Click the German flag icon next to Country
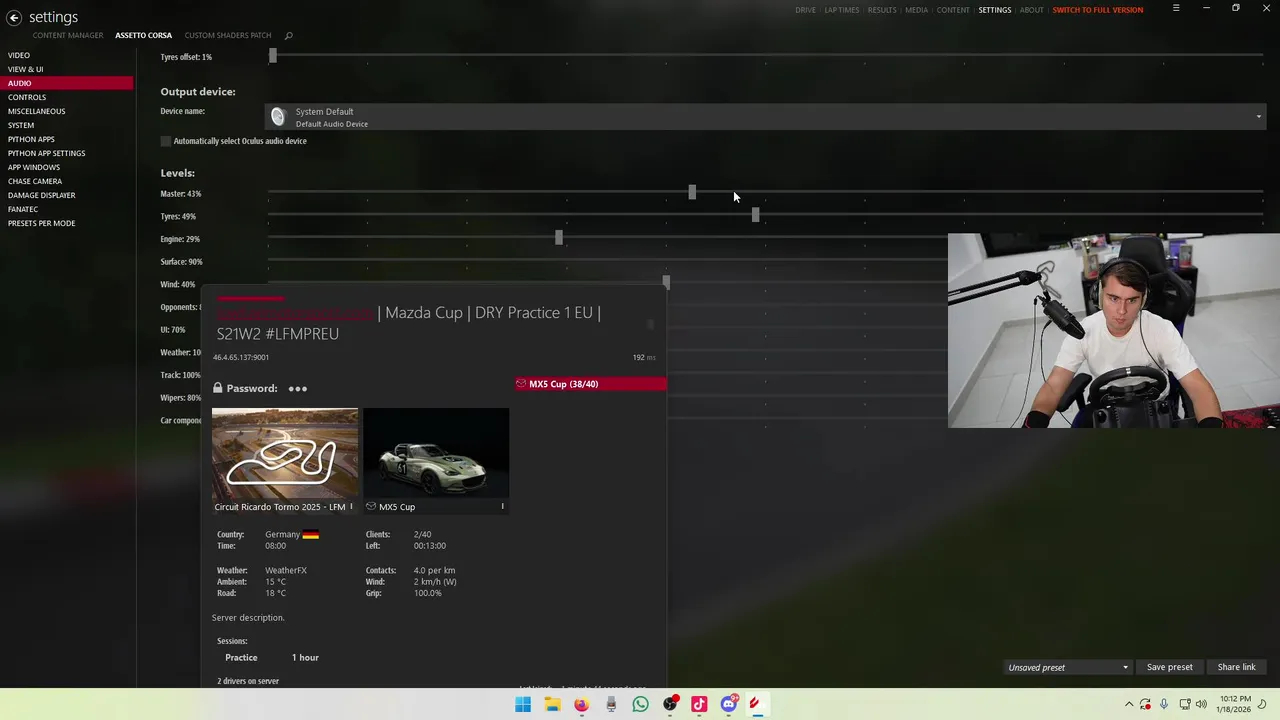Viewport: 1280px width, 720px height. pos(311,535)
